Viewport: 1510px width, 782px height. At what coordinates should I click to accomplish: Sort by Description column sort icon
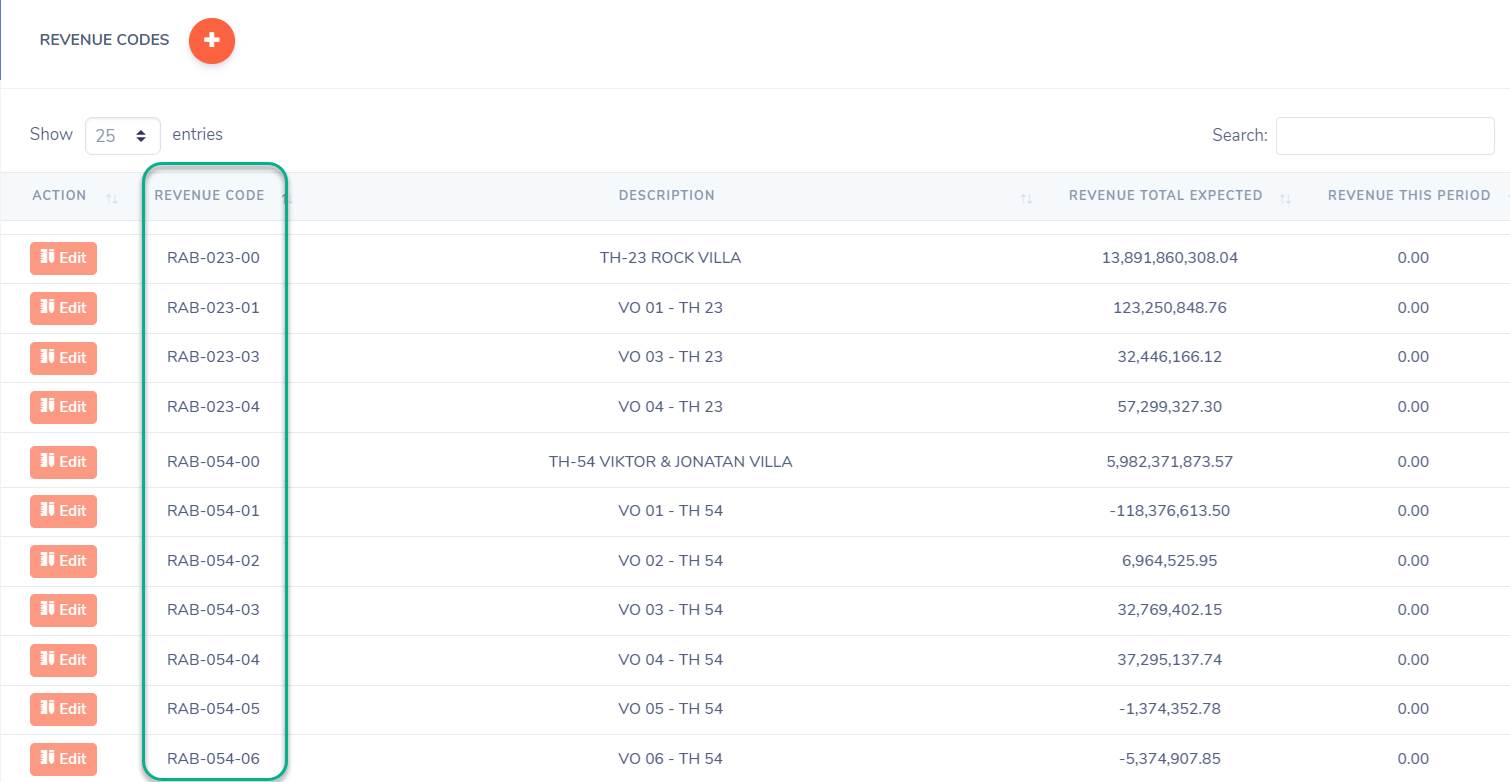pos(1026,198)
